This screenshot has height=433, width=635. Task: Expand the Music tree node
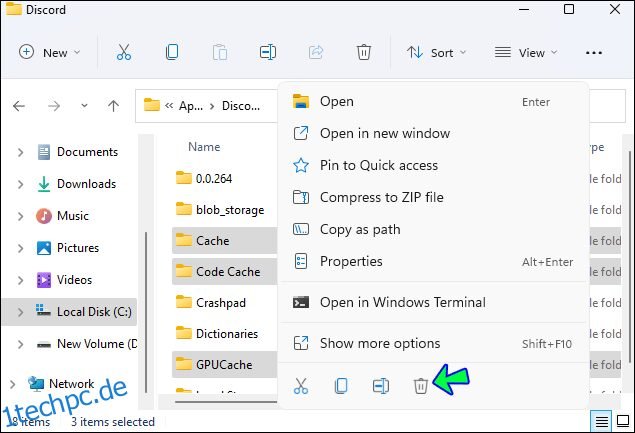(x=21, y=216)
